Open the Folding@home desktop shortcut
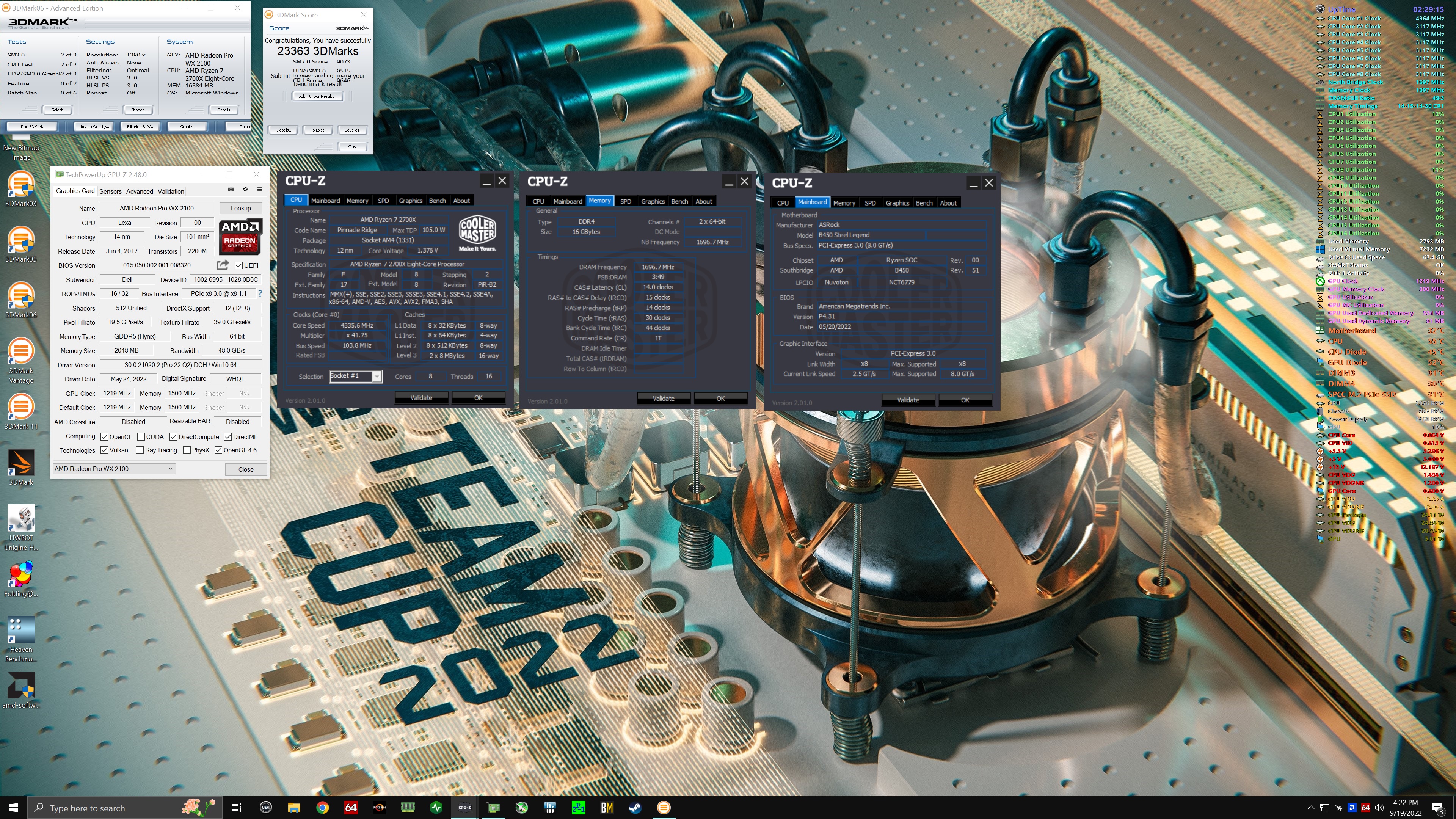This screenshot has width=1456, height=819. tap(21, 579)
